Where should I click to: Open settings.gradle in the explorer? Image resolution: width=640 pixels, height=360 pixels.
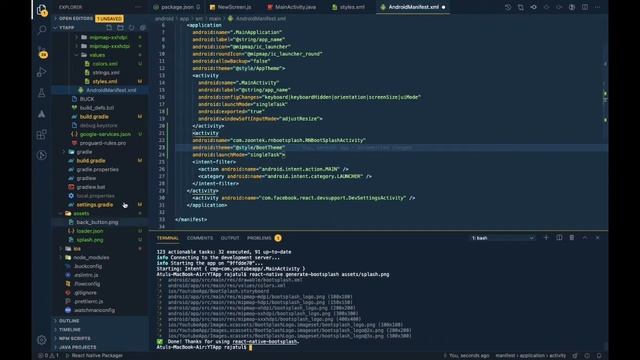point(95,204)
